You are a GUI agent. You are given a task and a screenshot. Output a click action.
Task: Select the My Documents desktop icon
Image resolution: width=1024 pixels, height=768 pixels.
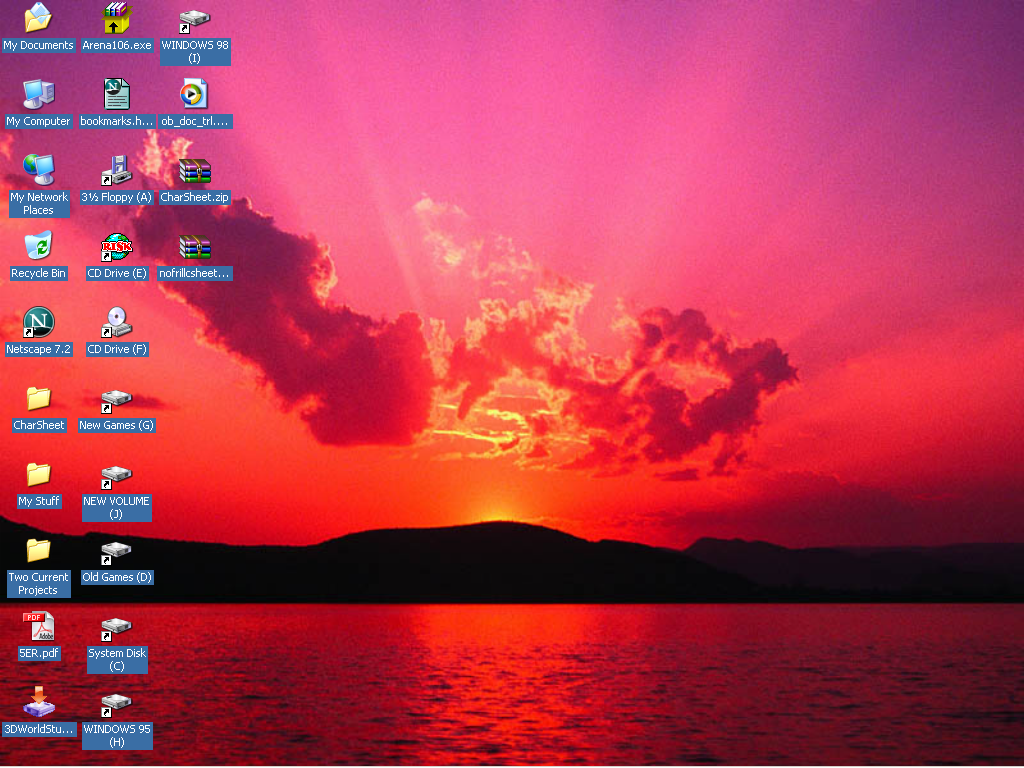pyautogui.click(x=38, y=18)
